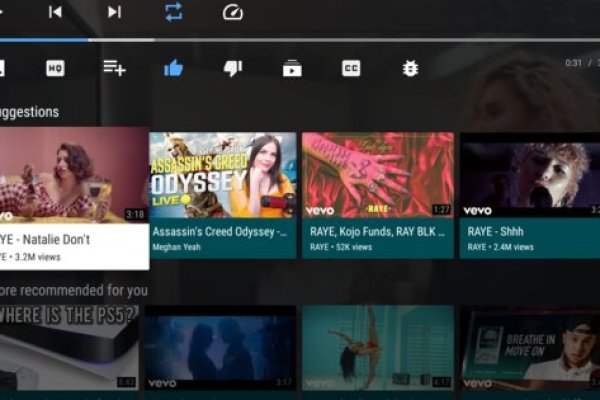
Task: Toggle closed captions with CC button
Action: [x=351, y=68]
